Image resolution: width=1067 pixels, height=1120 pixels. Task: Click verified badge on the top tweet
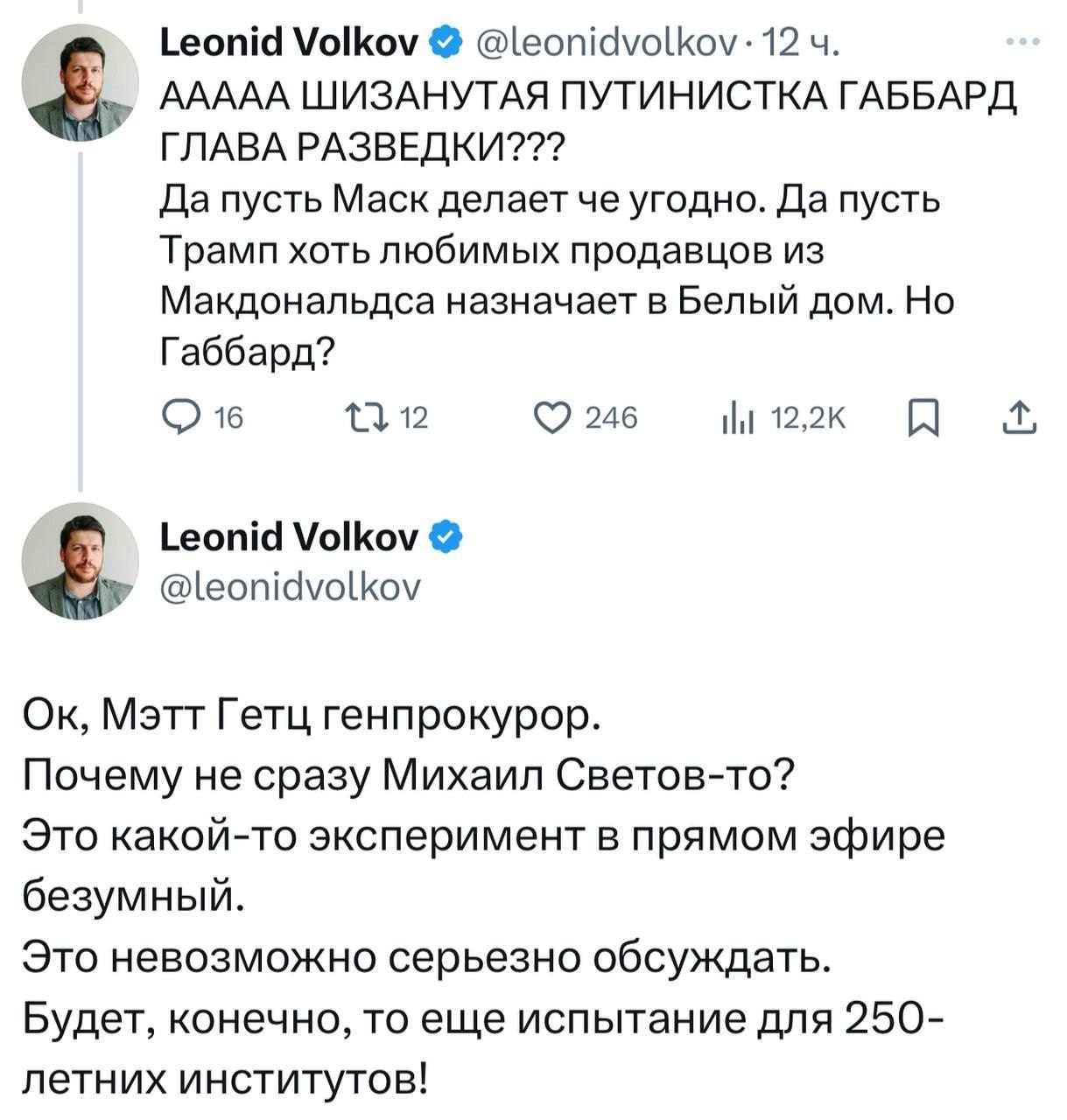click(x=445, y=39)
